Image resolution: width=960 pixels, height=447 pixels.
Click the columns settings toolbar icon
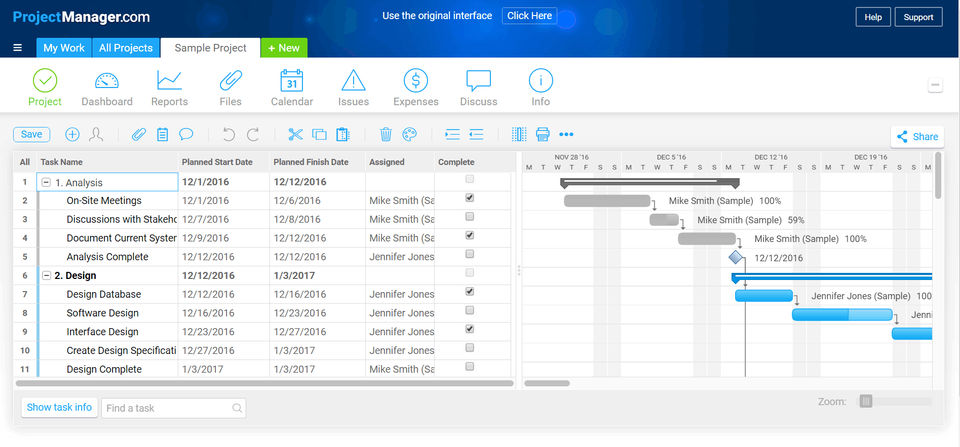point(519,135)
